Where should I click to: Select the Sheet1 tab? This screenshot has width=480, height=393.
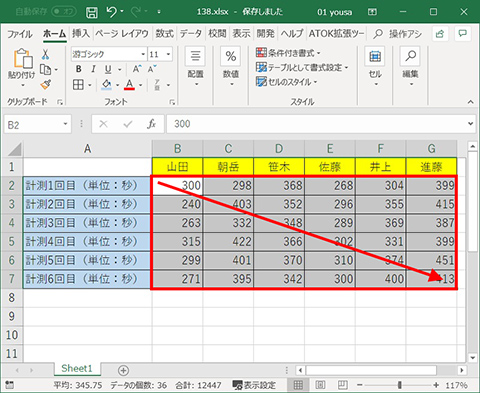(x=77, y=368)
